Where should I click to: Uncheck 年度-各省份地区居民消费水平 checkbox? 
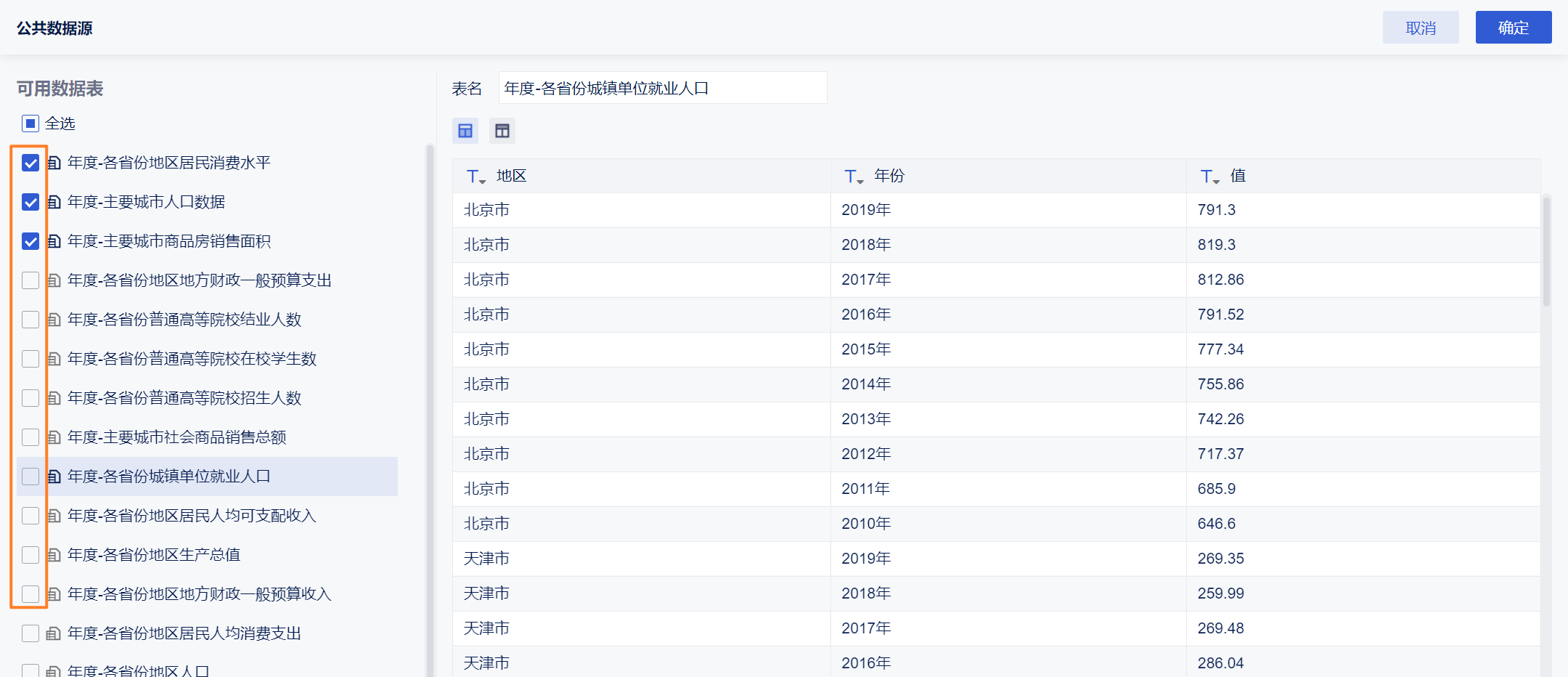pos(30,163)
